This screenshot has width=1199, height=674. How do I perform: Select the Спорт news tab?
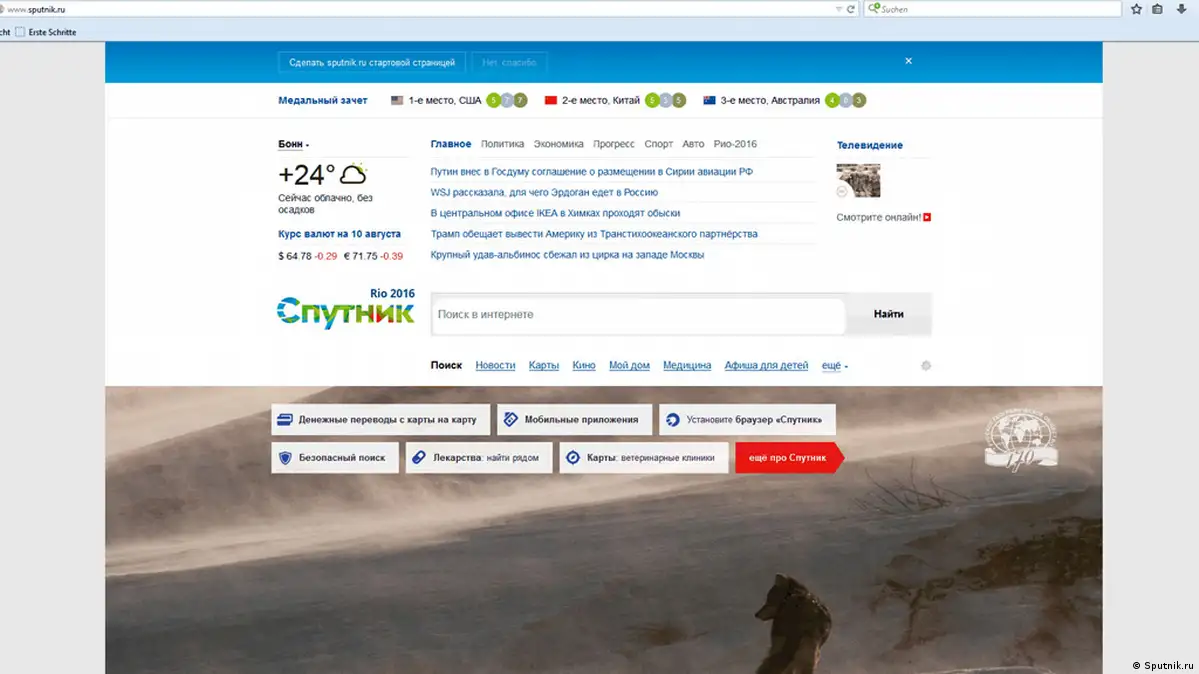pyautogui.click(x=658, y=144)
